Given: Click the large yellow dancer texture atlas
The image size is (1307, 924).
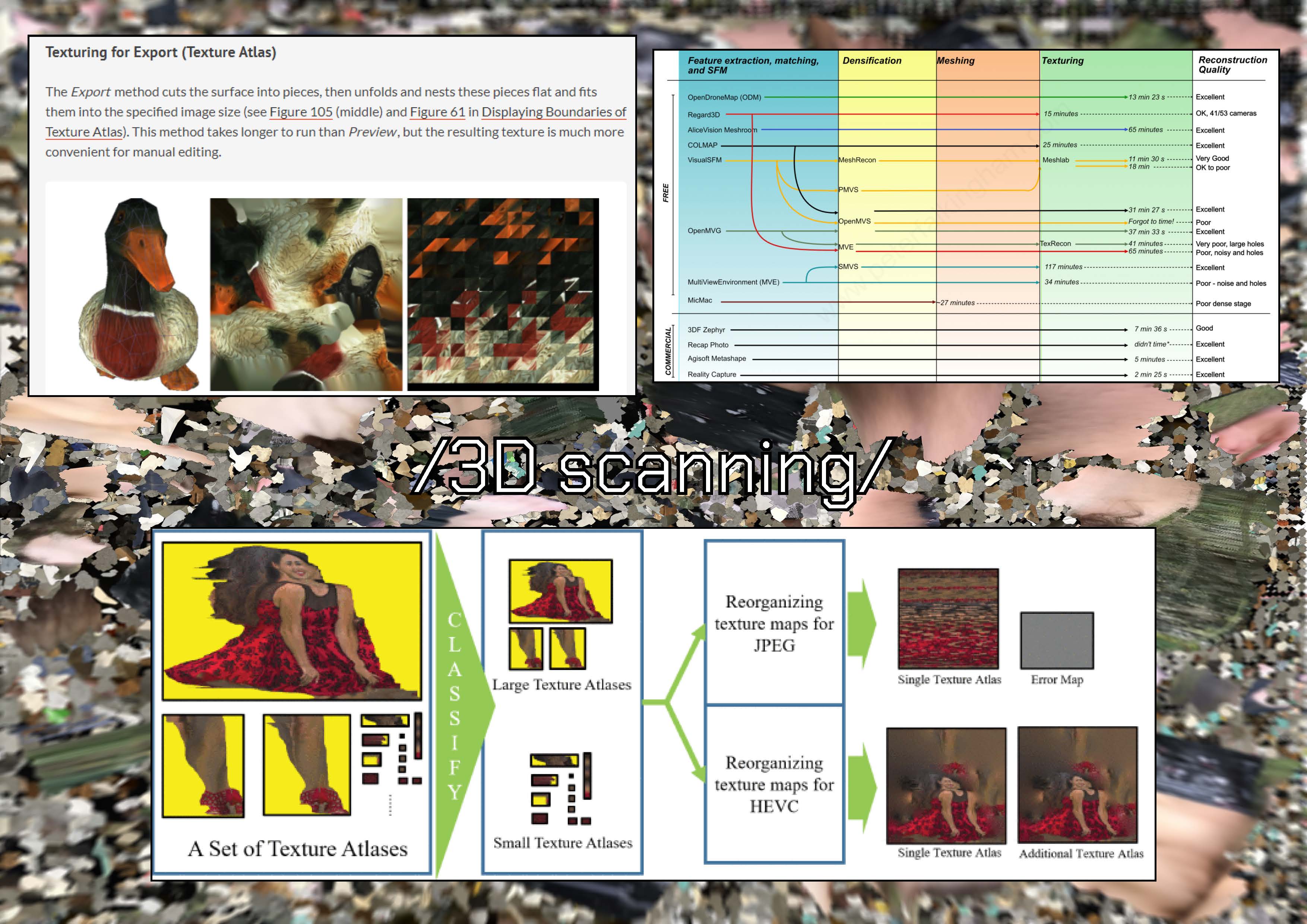Looking at the screenshot, I should coord(292,621).
